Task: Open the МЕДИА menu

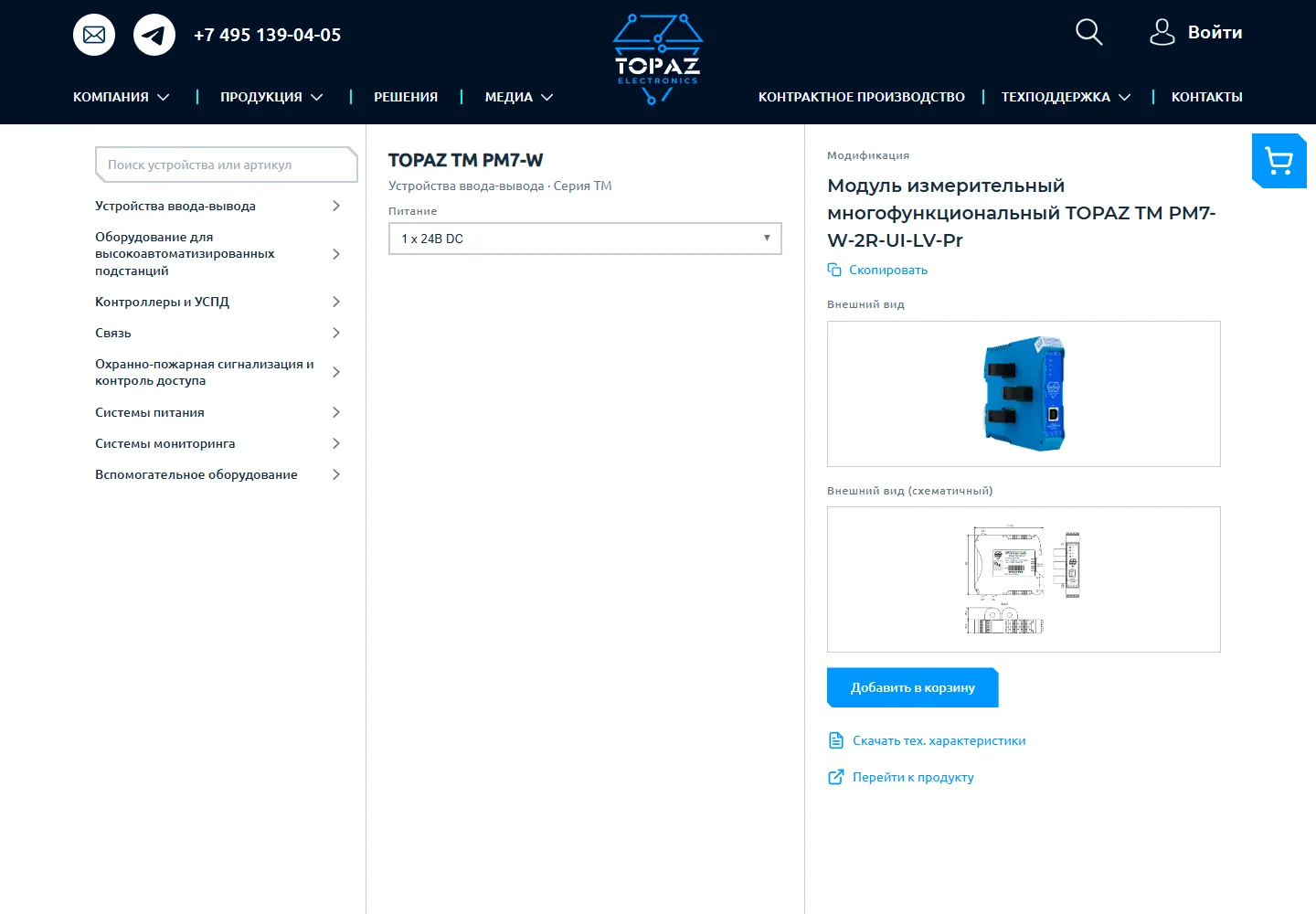Action: pos(519,97)
